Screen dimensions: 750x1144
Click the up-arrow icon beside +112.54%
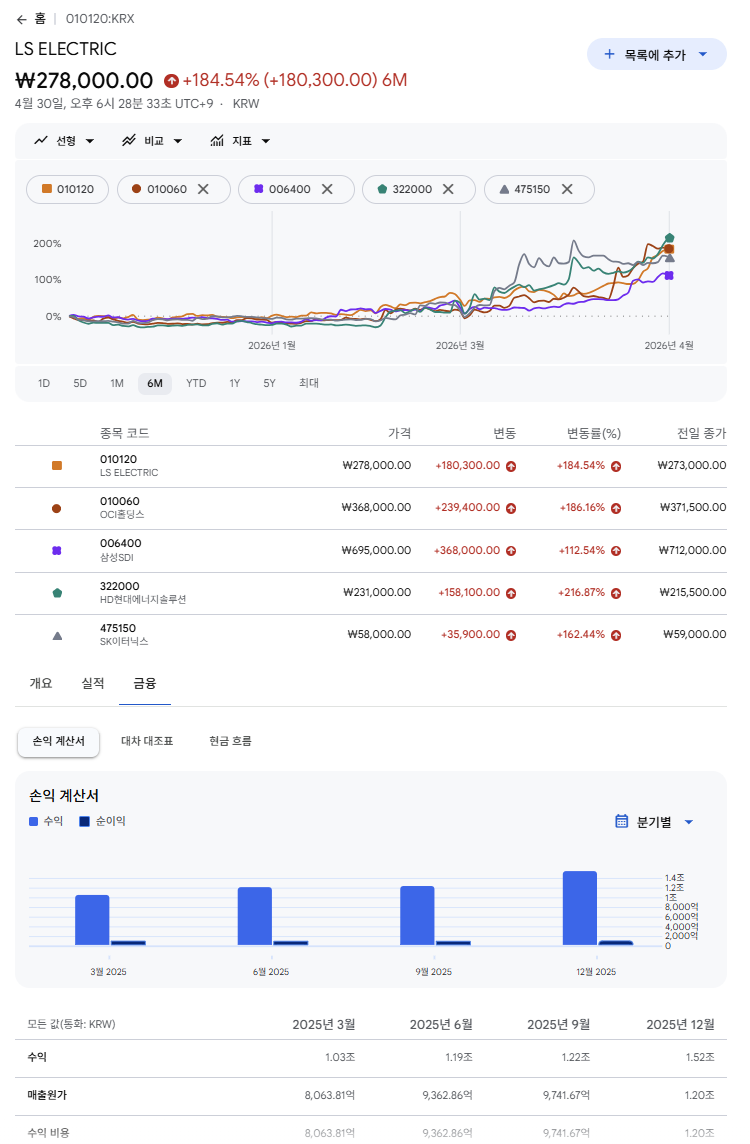click(x=616, y=551)
